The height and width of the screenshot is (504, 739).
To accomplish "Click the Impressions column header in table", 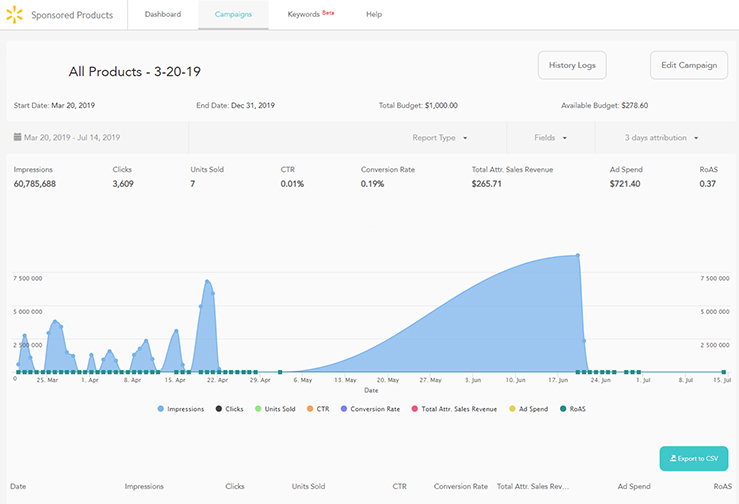I will [x=144, y=486].
